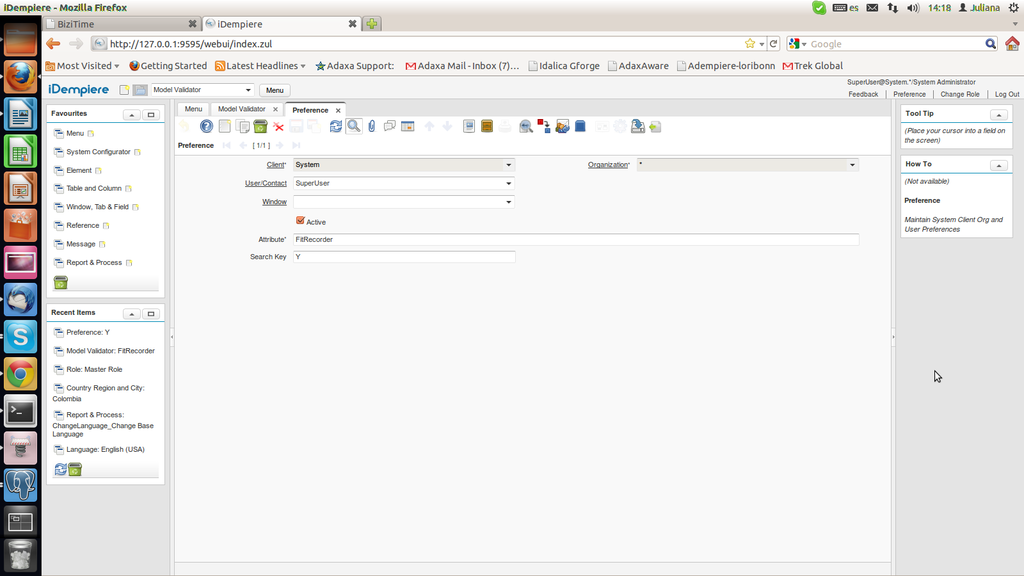1024x576 pixels.
Task: Switch to the Model Validator tab
Action: [x=242, y=109]
